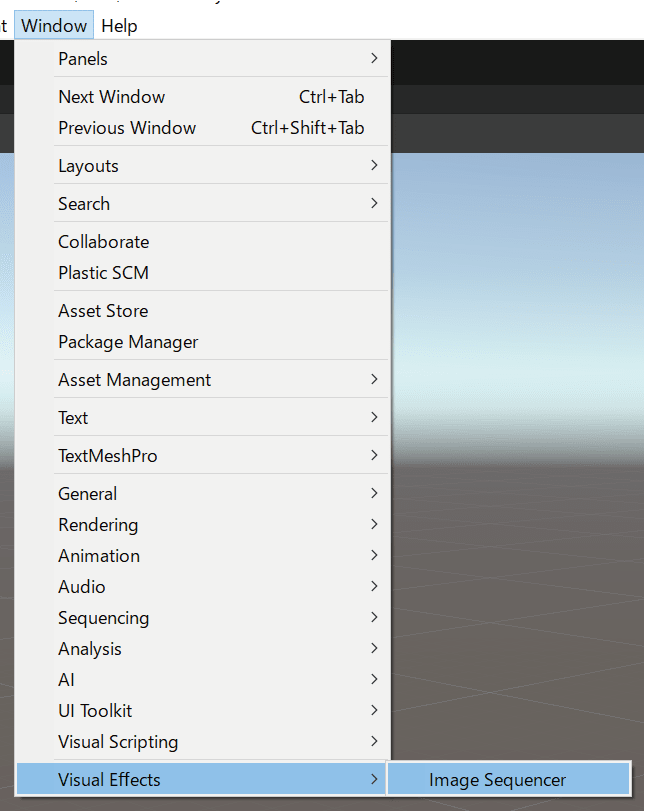This screenshot has height=811, width=645.
Task: Launch the Package Manager
Action: 202,342
